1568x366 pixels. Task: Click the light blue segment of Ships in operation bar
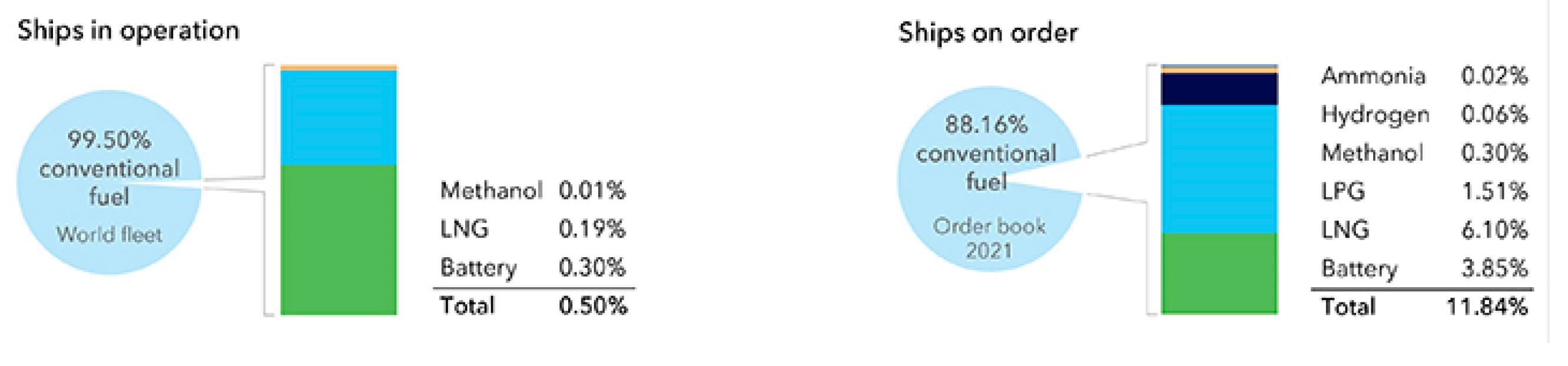tap(339, 117)
